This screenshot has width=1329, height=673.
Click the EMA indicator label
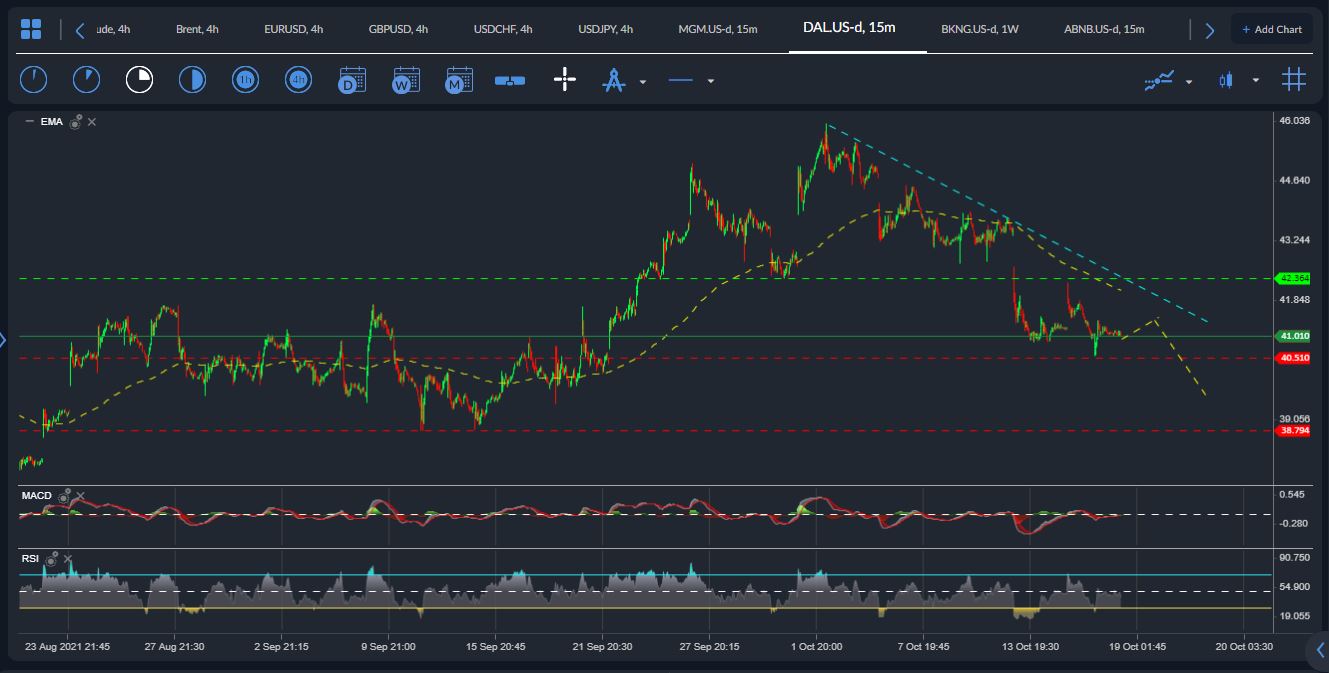point(52,122)
